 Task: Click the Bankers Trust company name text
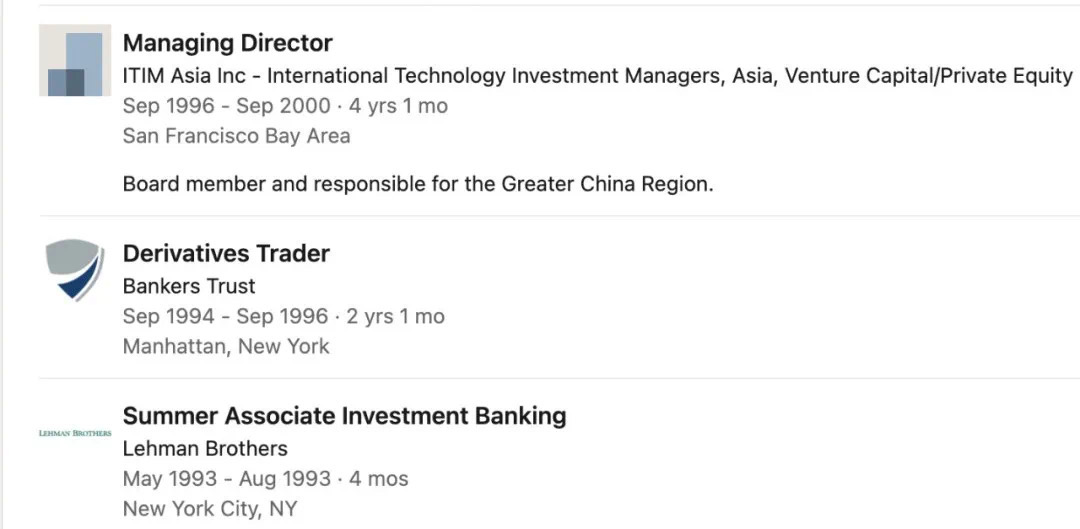[x=189, y=286]
